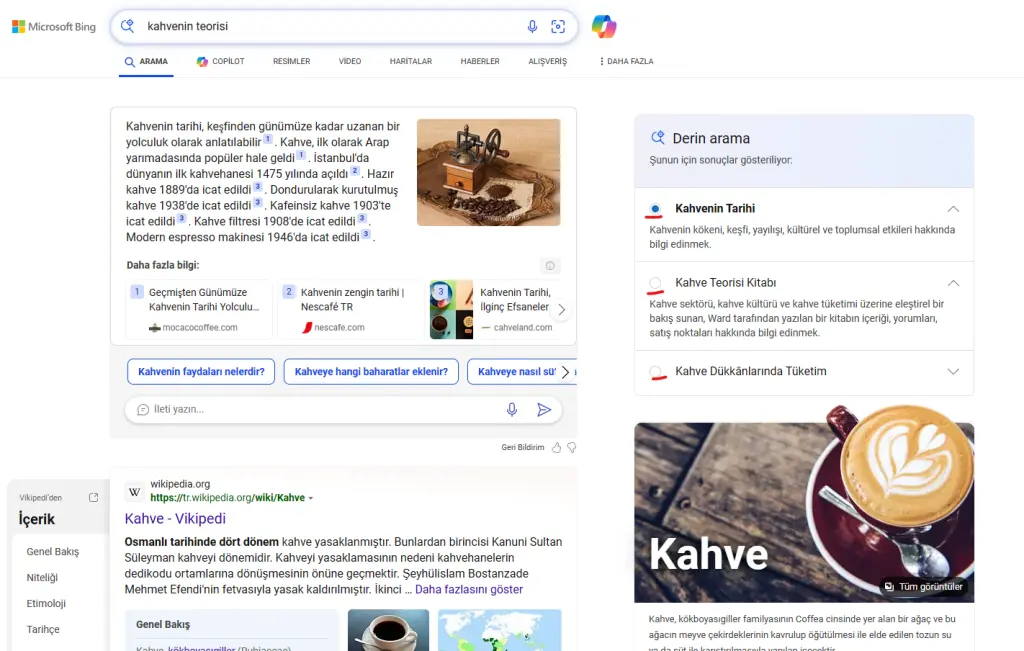Give thumbs down feedback
The height and width of the screenshot is (651, 1024).
571,447
